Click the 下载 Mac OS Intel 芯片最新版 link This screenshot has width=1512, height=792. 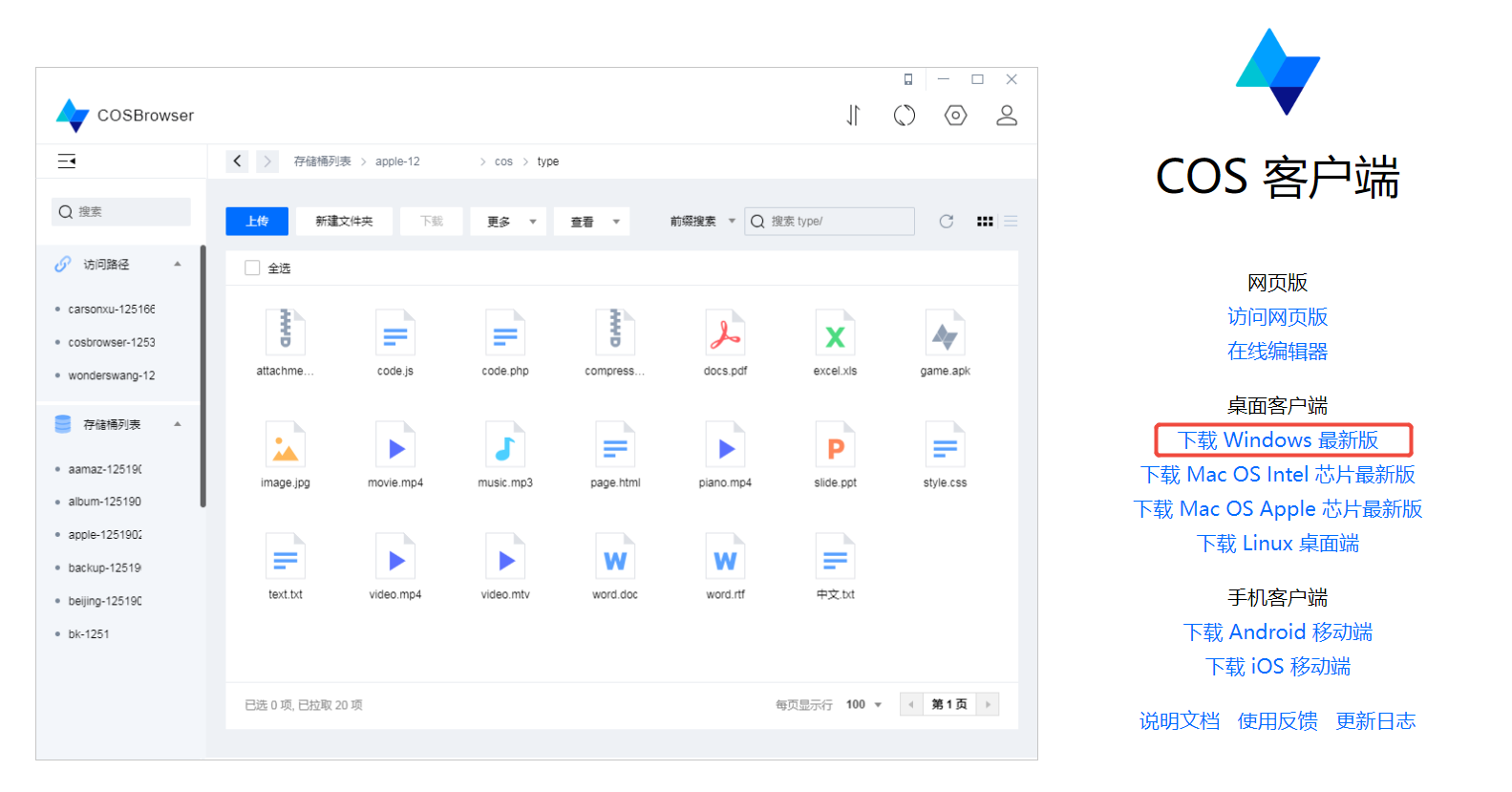pyautogui.click(x=1278, y=475)
